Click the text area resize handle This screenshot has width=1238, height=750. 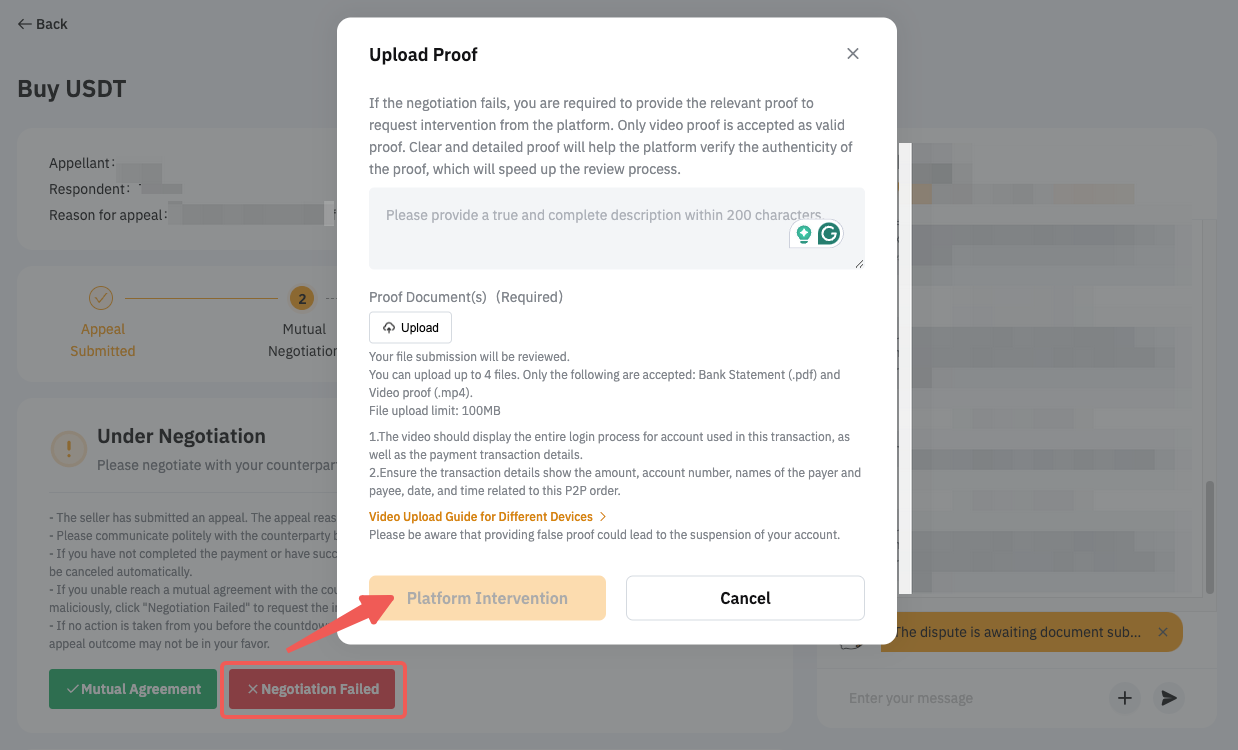(x=859, y=263)
